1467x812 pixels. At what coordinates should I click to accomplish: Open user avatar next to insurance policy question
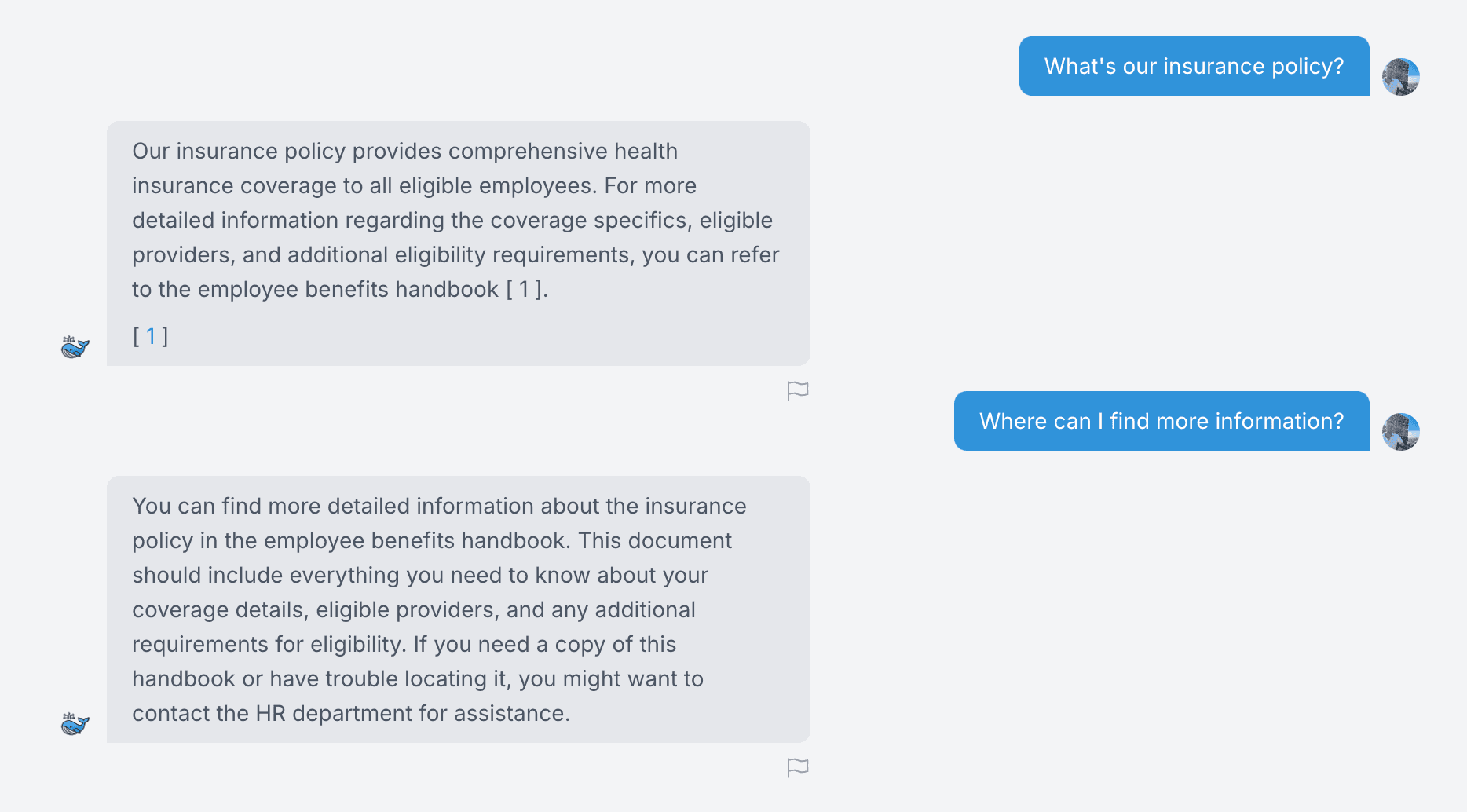pyautogui.click(x=1400, y=77)
